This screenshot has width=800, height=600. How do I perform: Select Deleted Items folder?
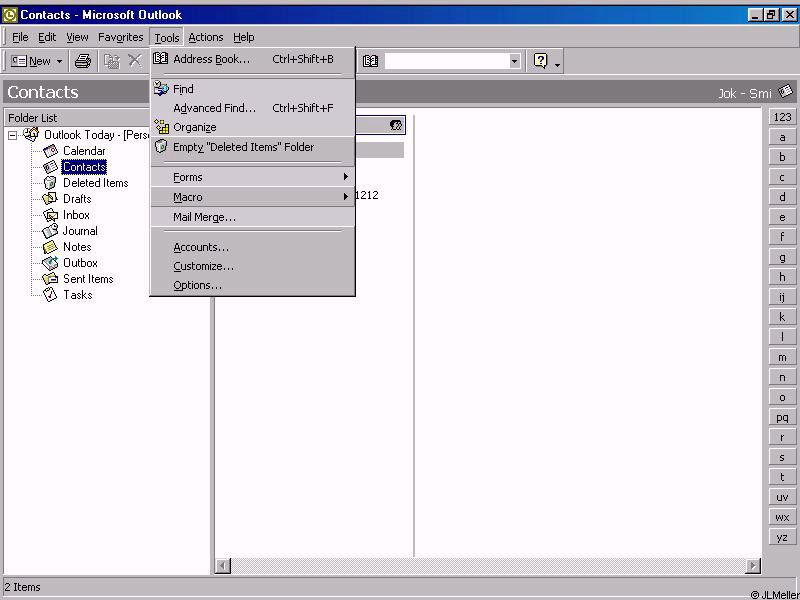point(95,183)
